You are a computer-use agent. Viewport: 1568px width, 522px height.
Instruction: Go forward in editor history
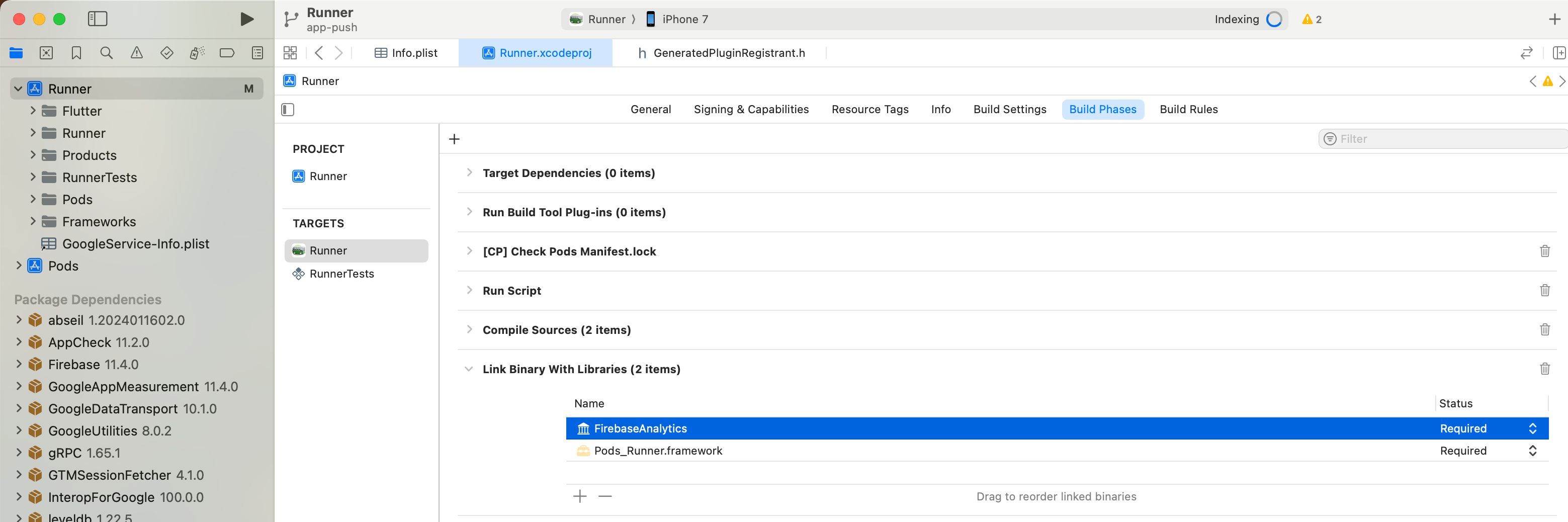point(339,53)
